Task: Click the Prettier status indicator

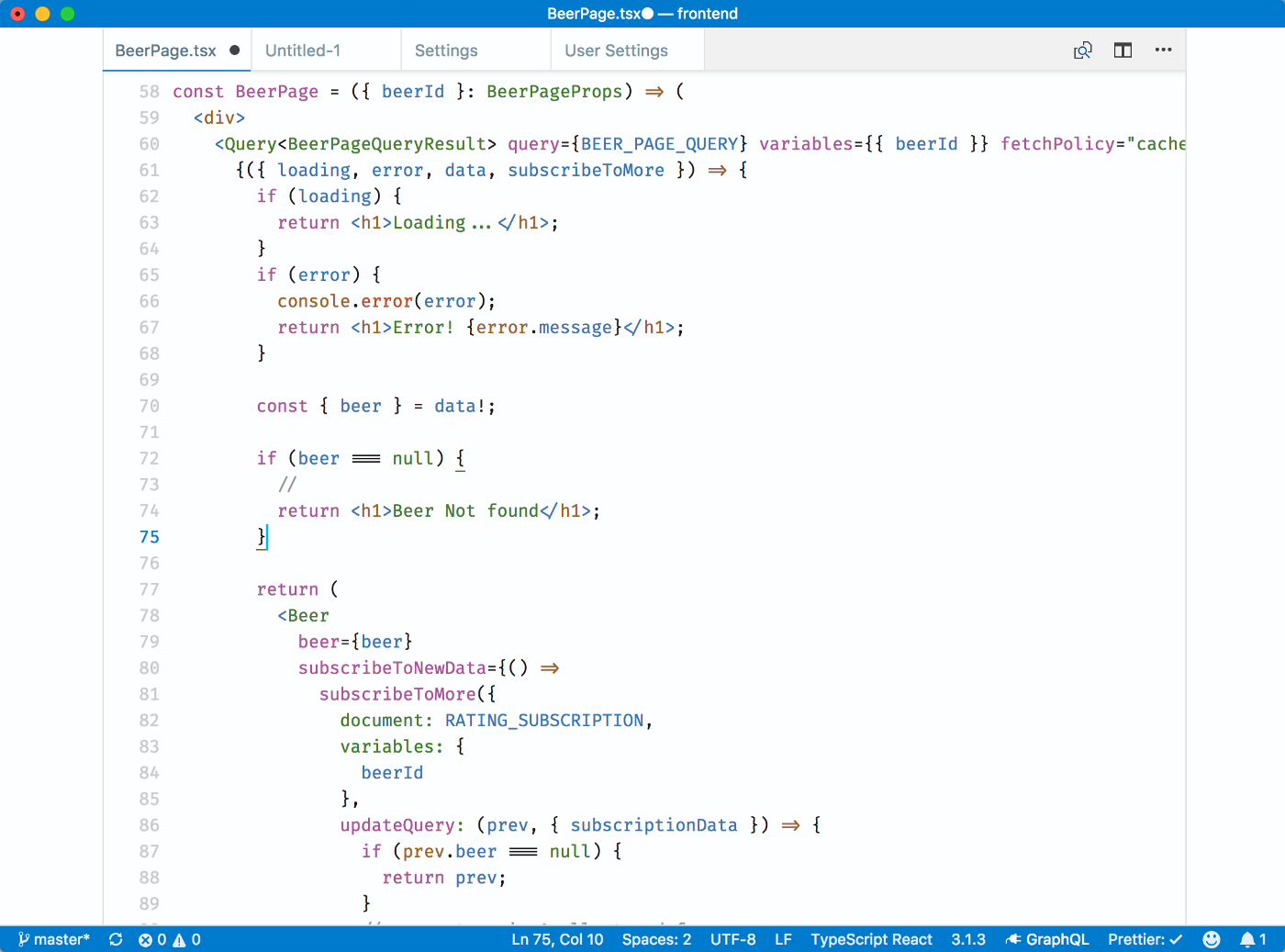Action: coord(1145,939)
